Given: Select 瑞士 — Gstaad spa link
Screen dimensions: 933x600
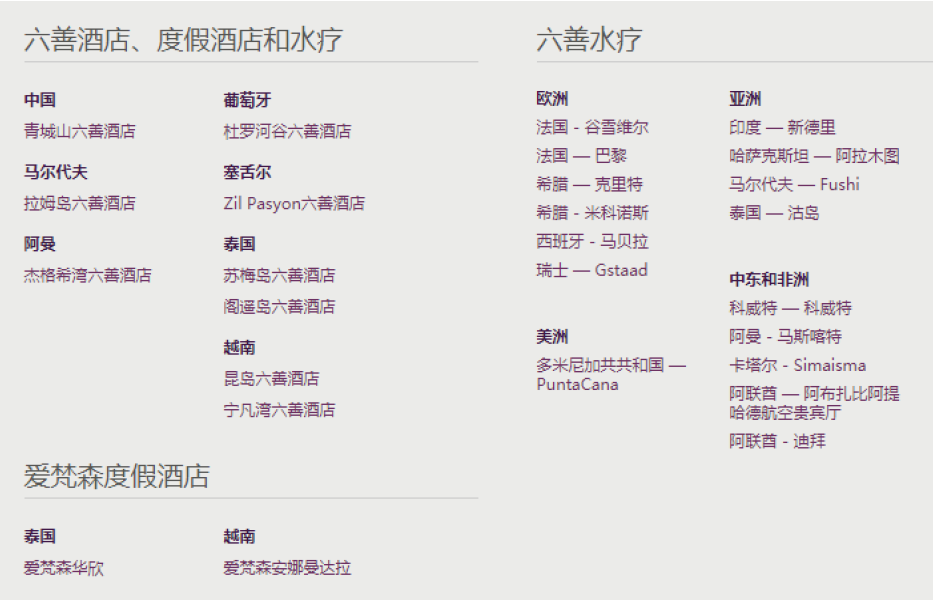Looking at the screenshot, I should coord(591,270).
